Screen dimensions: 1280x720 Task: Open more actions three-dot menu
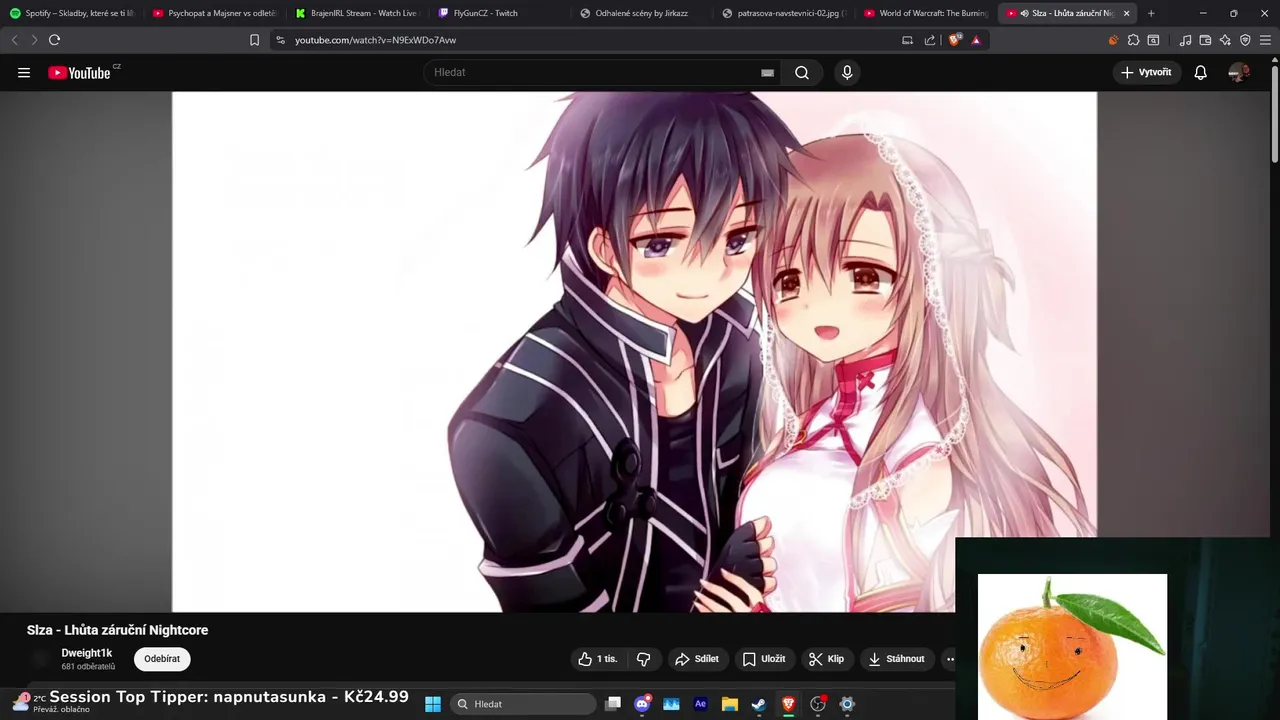tap(949, 659)
